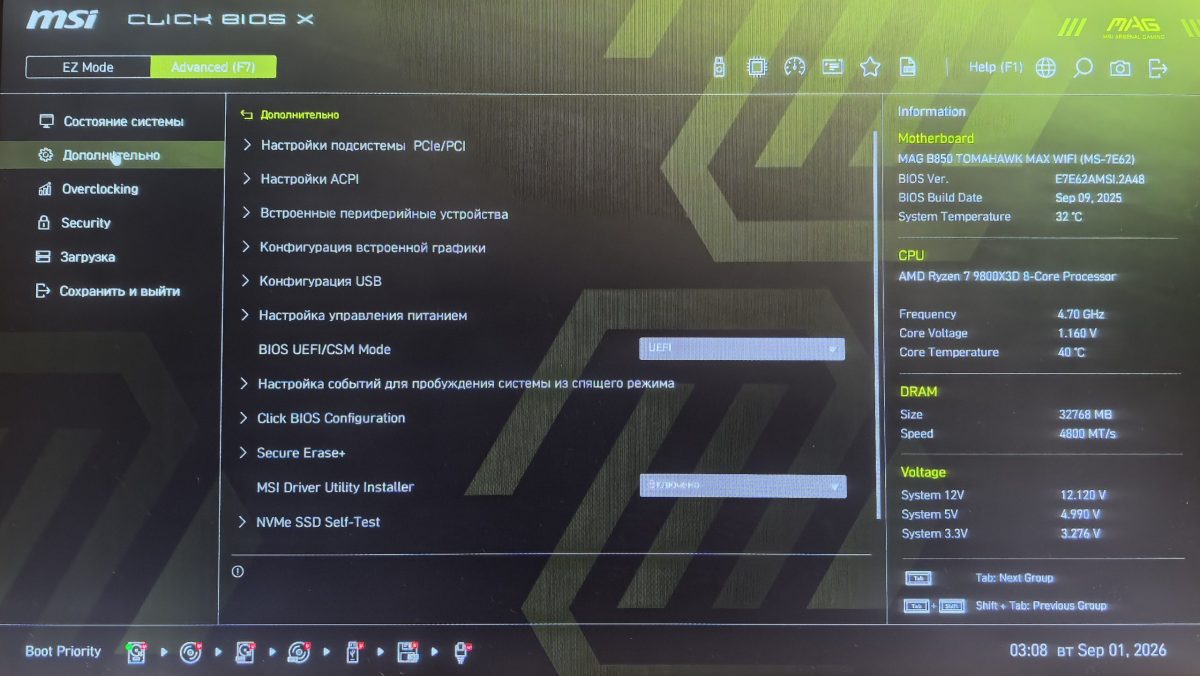1200x676 pixels.
Task: Switch to EZ Mode
Action: pos(88,67)
